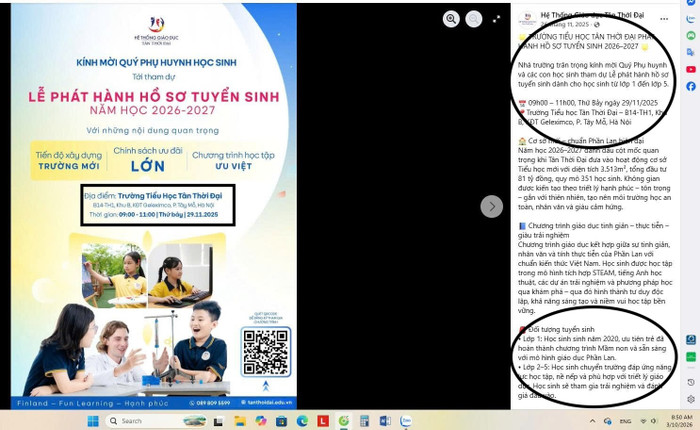Open the translate tool in sidebar

(691, 52)
